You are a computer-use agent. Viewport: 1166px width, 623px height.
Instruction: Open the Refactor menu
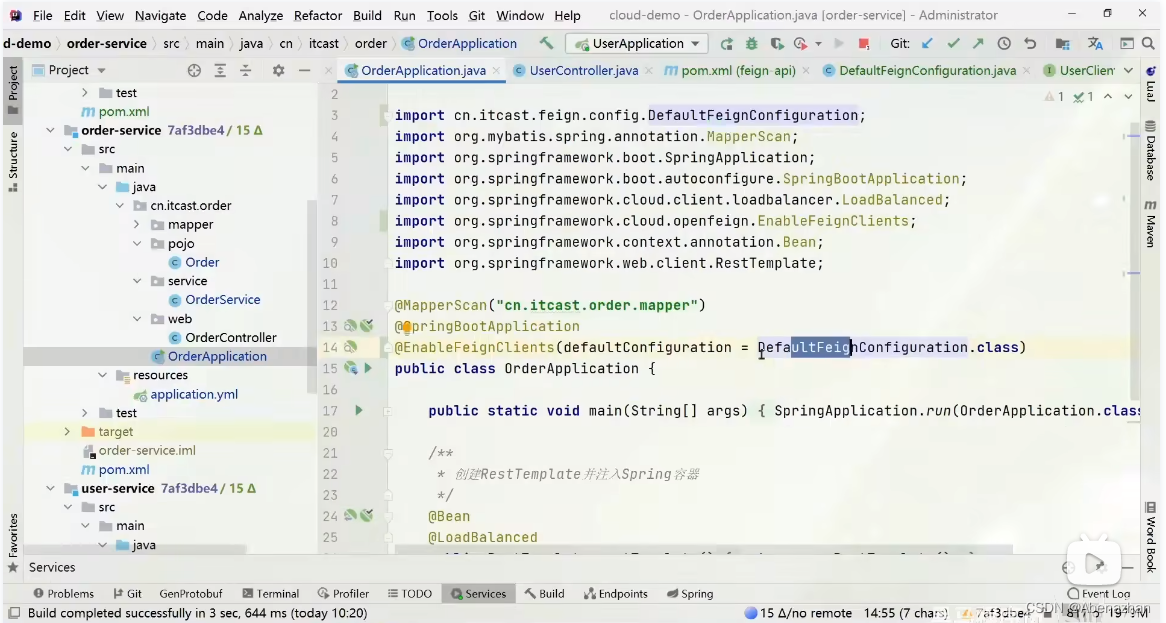318,15
